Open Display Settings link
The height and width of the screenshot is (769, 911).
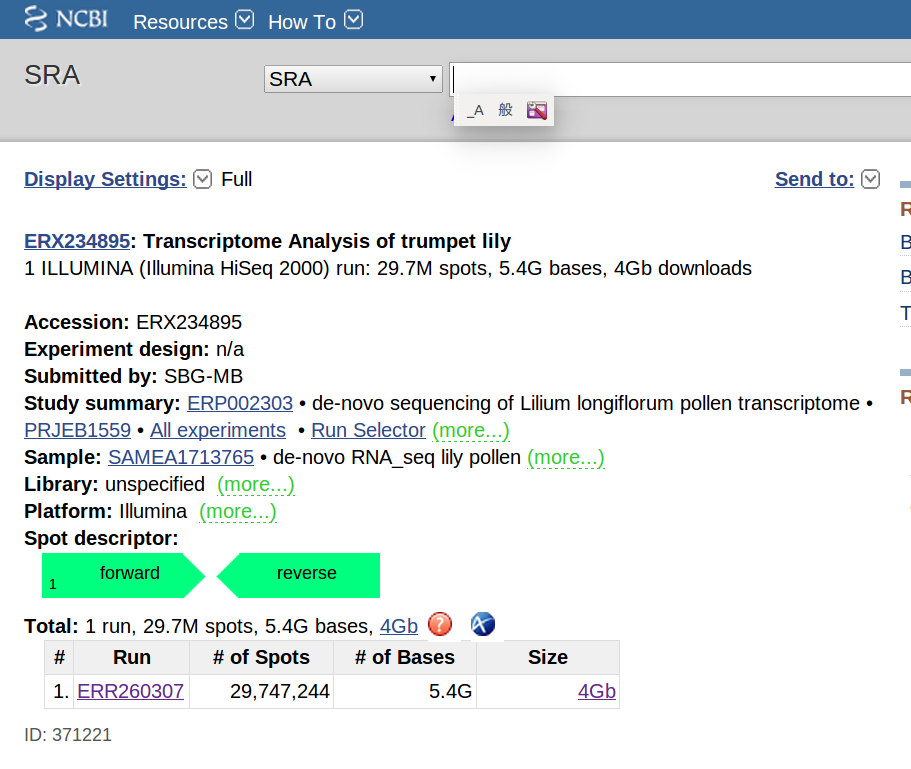(x=105, y=179)
